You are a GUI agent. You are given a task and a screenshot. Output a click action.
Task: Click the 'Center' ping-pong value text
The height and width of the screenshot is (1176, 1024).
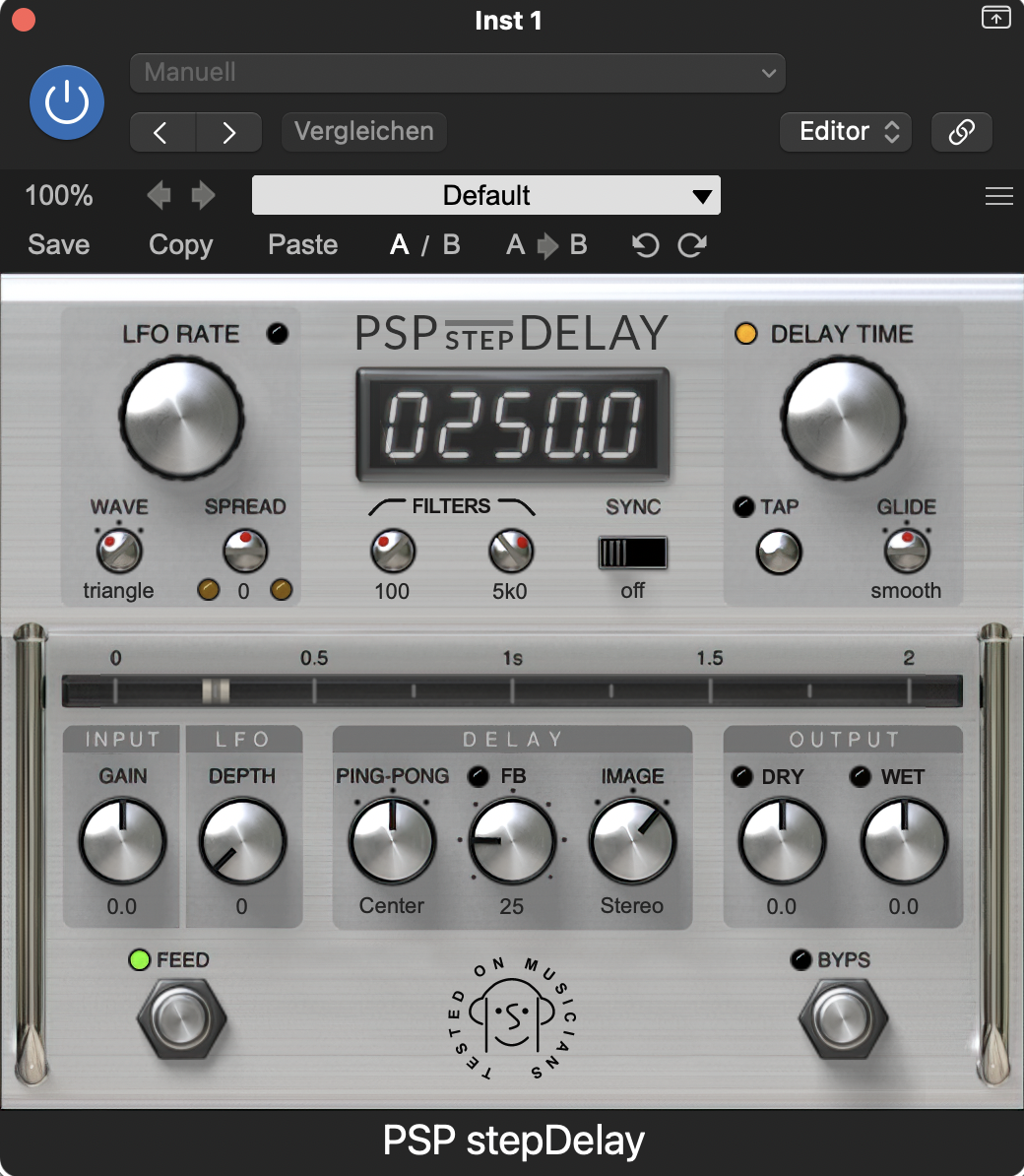(391, 906)
